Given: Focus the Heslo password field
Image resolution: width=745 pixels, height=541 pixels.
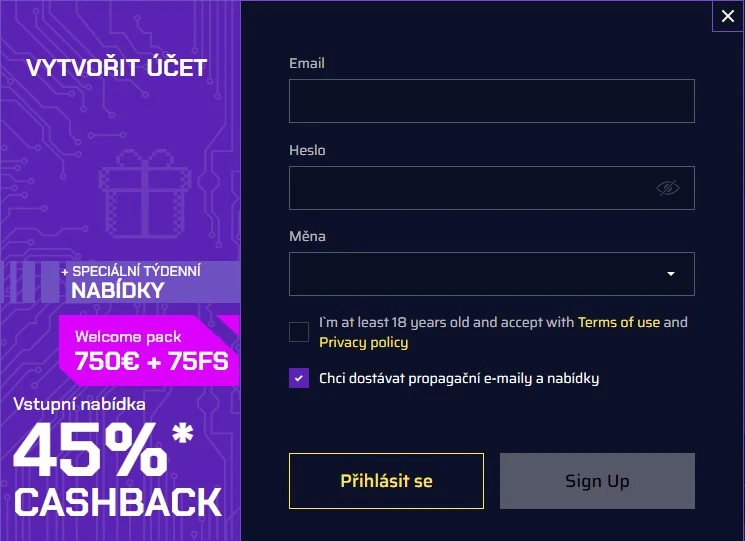Looking at the screenshot, I should 470,188.
